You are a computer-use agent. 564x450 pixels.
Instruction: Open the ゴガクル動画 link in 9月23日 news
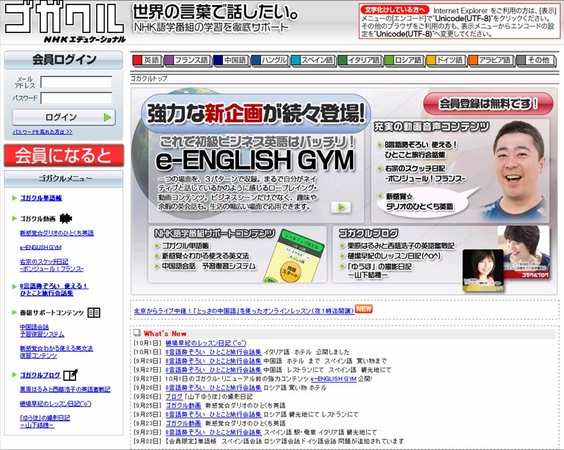point(183,423)
